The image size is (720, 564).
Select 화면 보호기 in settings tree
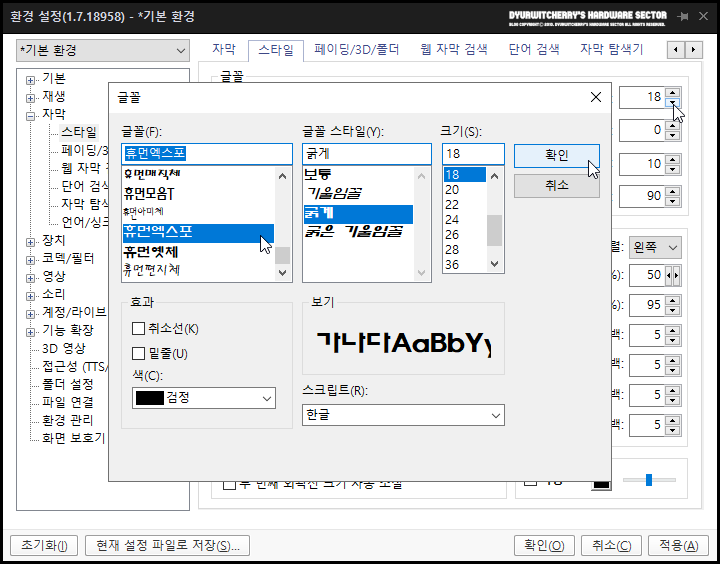[74, 438]
